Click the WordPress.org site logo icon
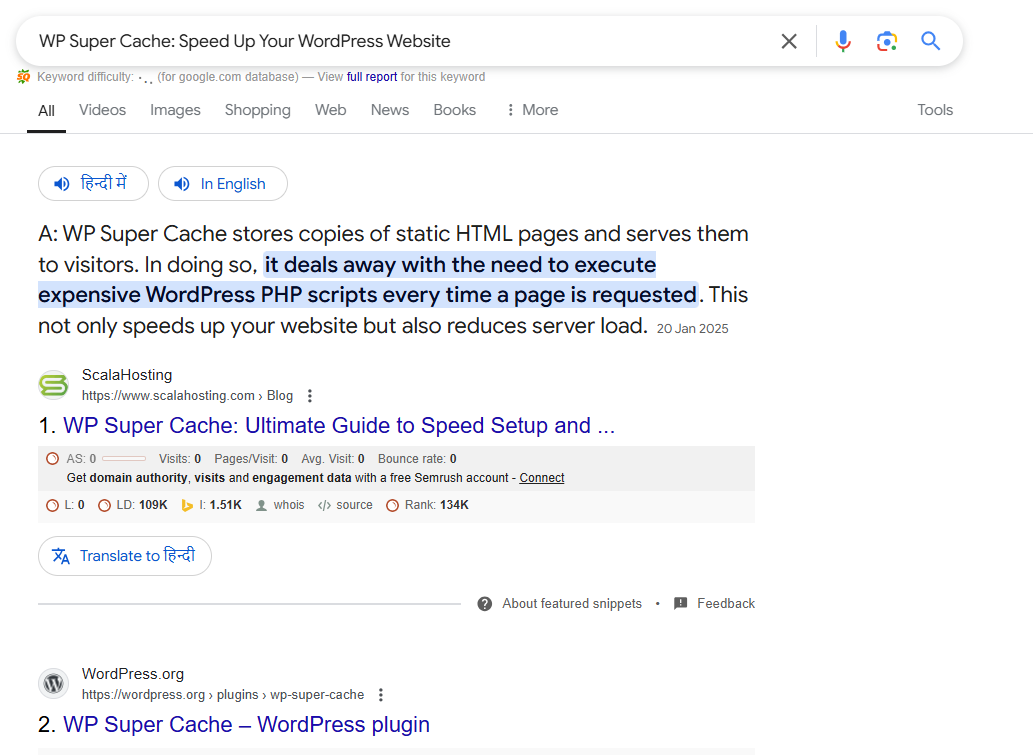This screenshot has height=755, width=1033. click(x=54, y=684)
